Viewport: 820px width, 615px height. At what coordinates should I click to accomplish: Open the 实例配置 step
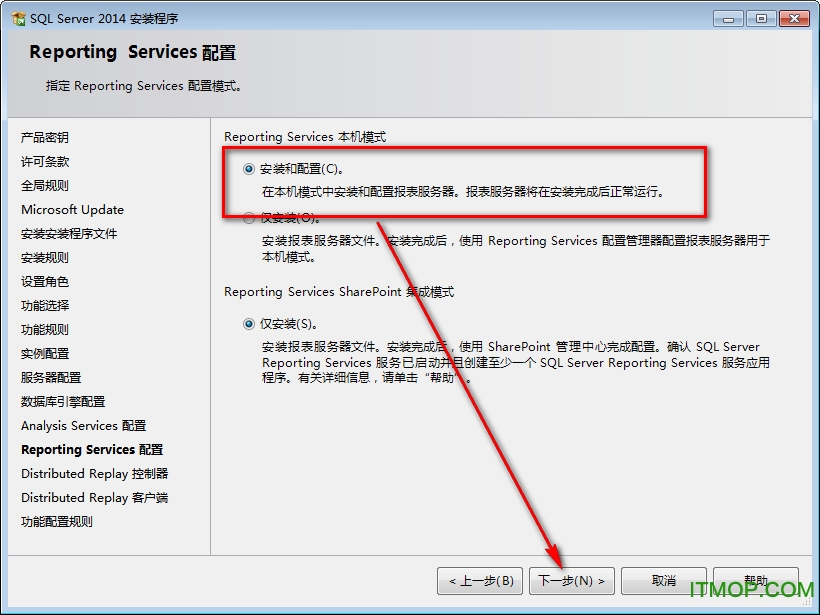click(45, 354)
